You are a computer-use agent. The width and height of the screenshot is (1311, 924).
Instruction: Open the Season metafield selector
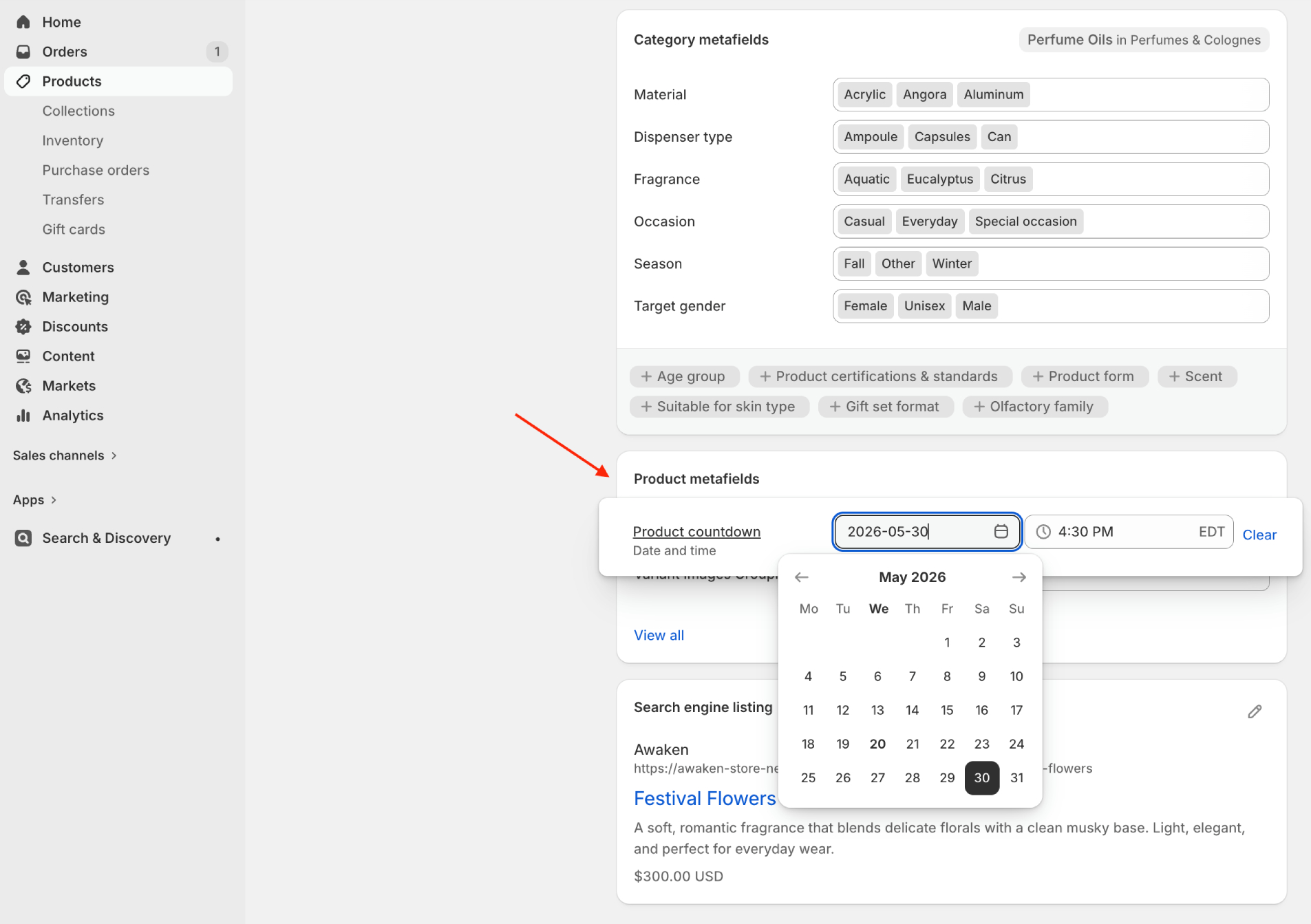click(1050, 264)
